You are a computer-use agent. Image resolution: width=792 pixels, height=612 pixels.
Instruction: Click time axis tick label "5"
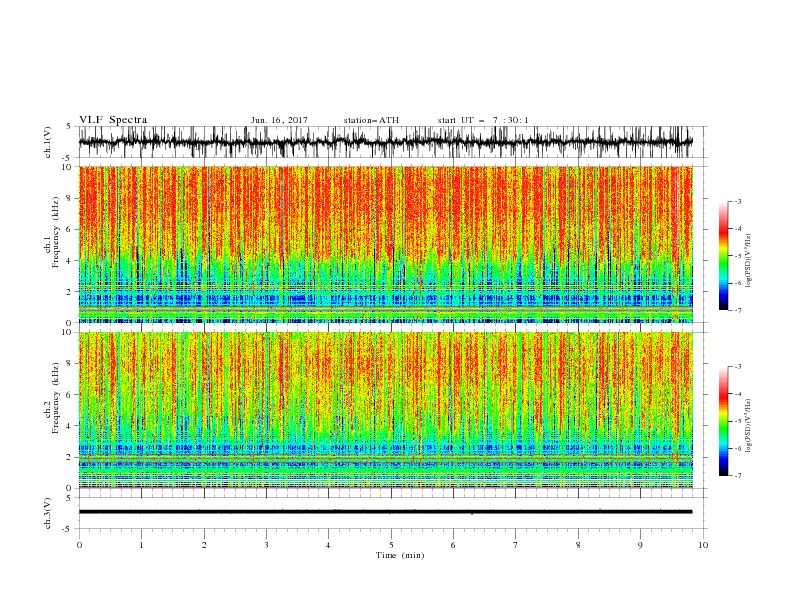(391, 545)
